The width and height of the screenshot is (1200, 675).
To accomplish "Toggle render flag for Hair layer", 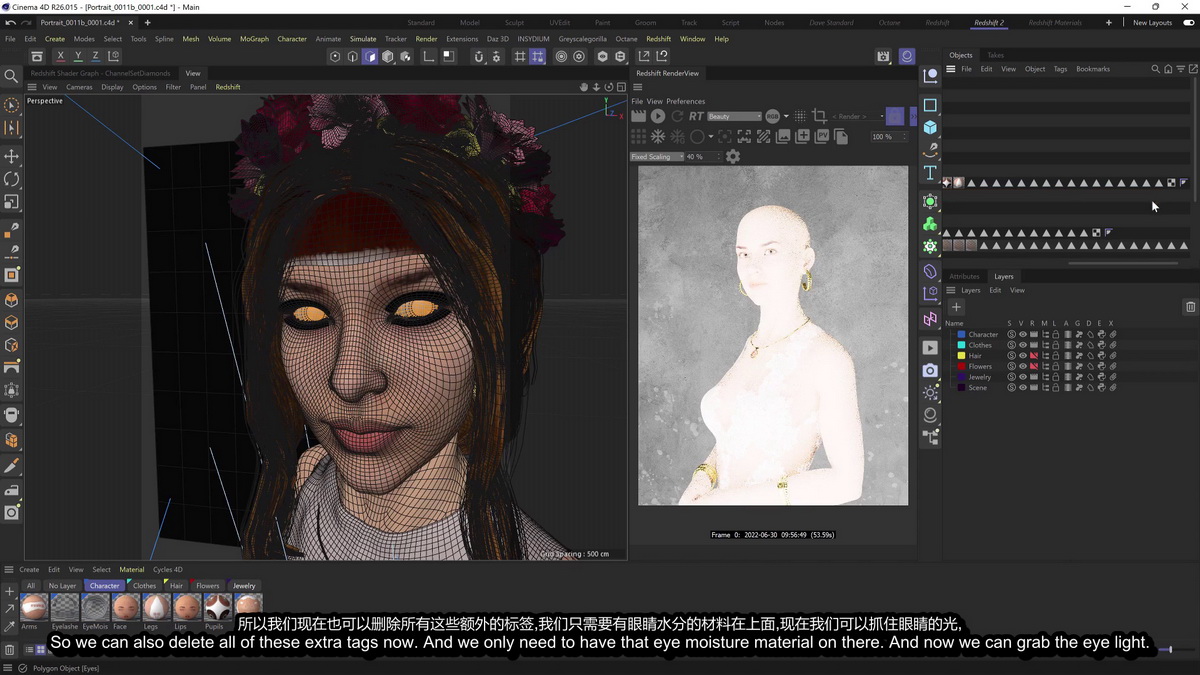I will pos(1034,355).
